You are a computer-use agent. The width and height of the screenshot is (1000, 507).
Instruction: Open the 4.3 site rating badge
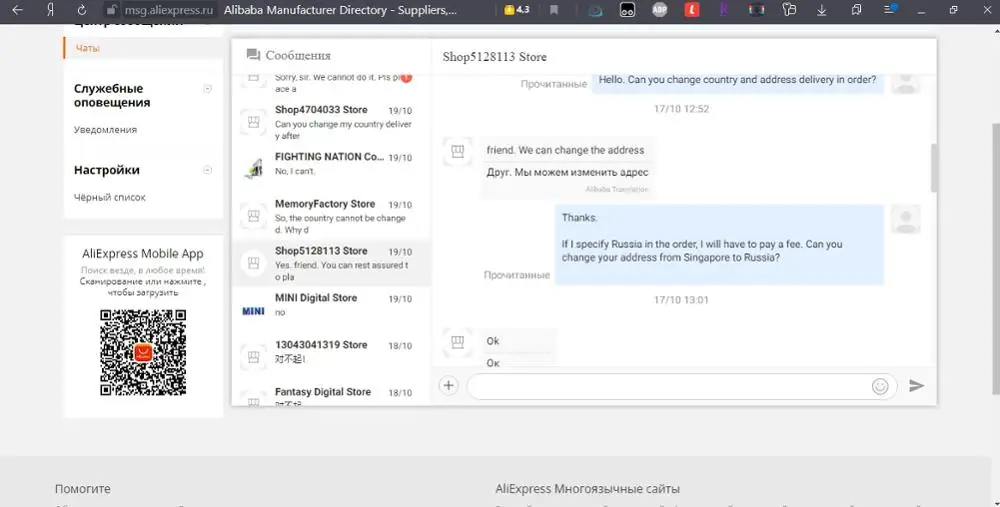pyautogui.click(x=517, y=10)
